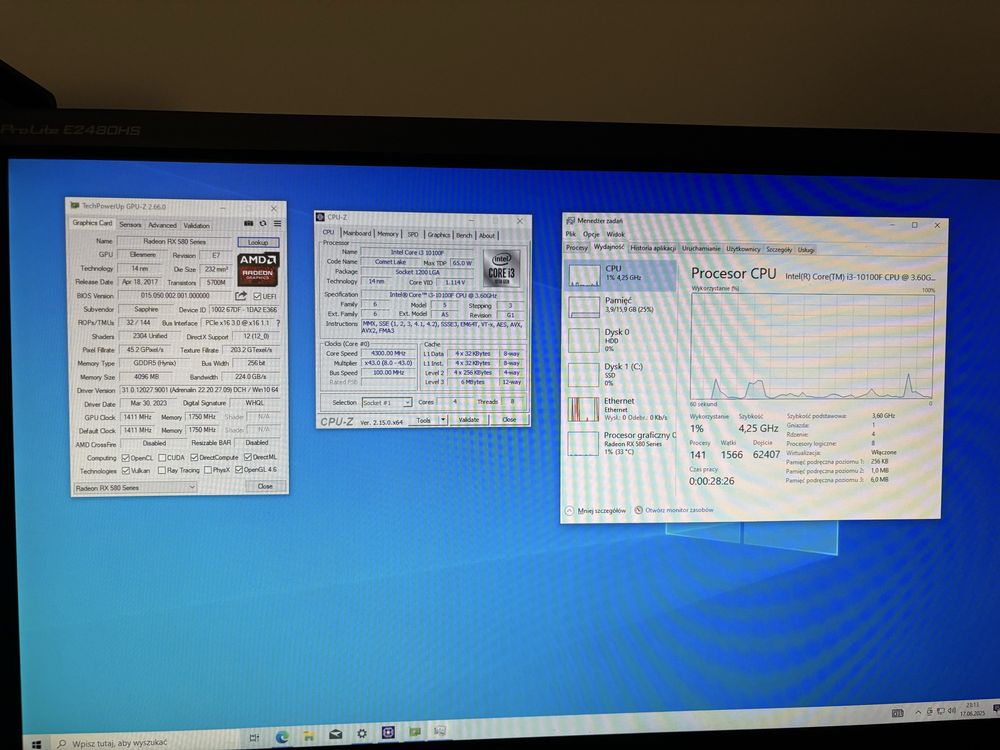This screenshot has width=1000, height=750.
Task: Open GPU-Z hamburger menu icon
Action: pyautogui.click(x=277, y=223)
